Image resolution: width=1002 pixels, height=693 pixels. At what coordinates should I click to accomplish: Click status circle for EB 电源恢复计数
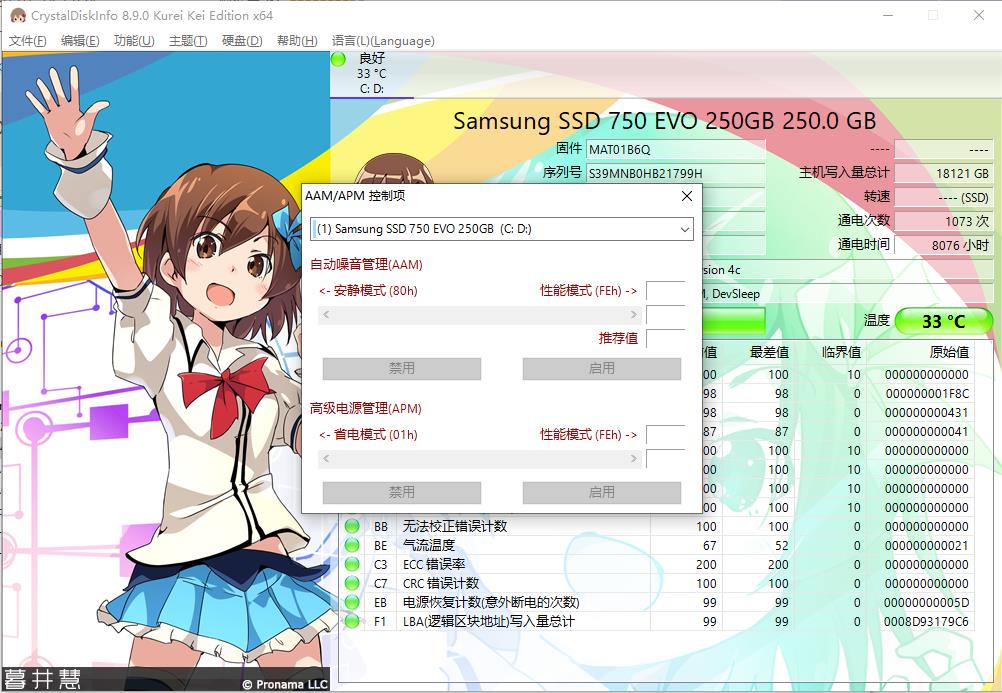click(x=352, y=602)
